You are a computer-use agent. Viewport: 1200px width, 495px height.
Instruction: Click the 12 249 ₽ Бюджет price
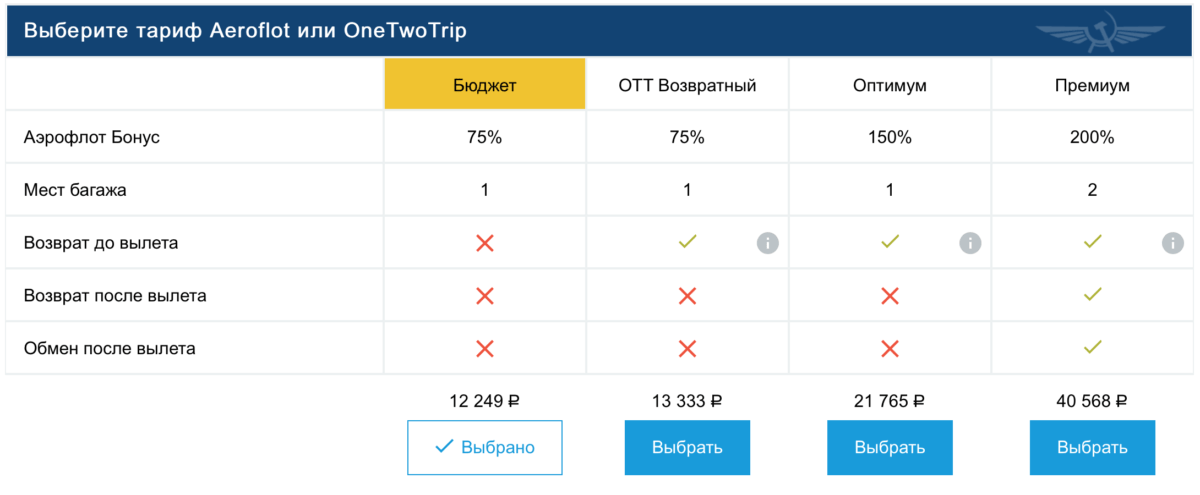pyautogui.click(x=485, y=401)
